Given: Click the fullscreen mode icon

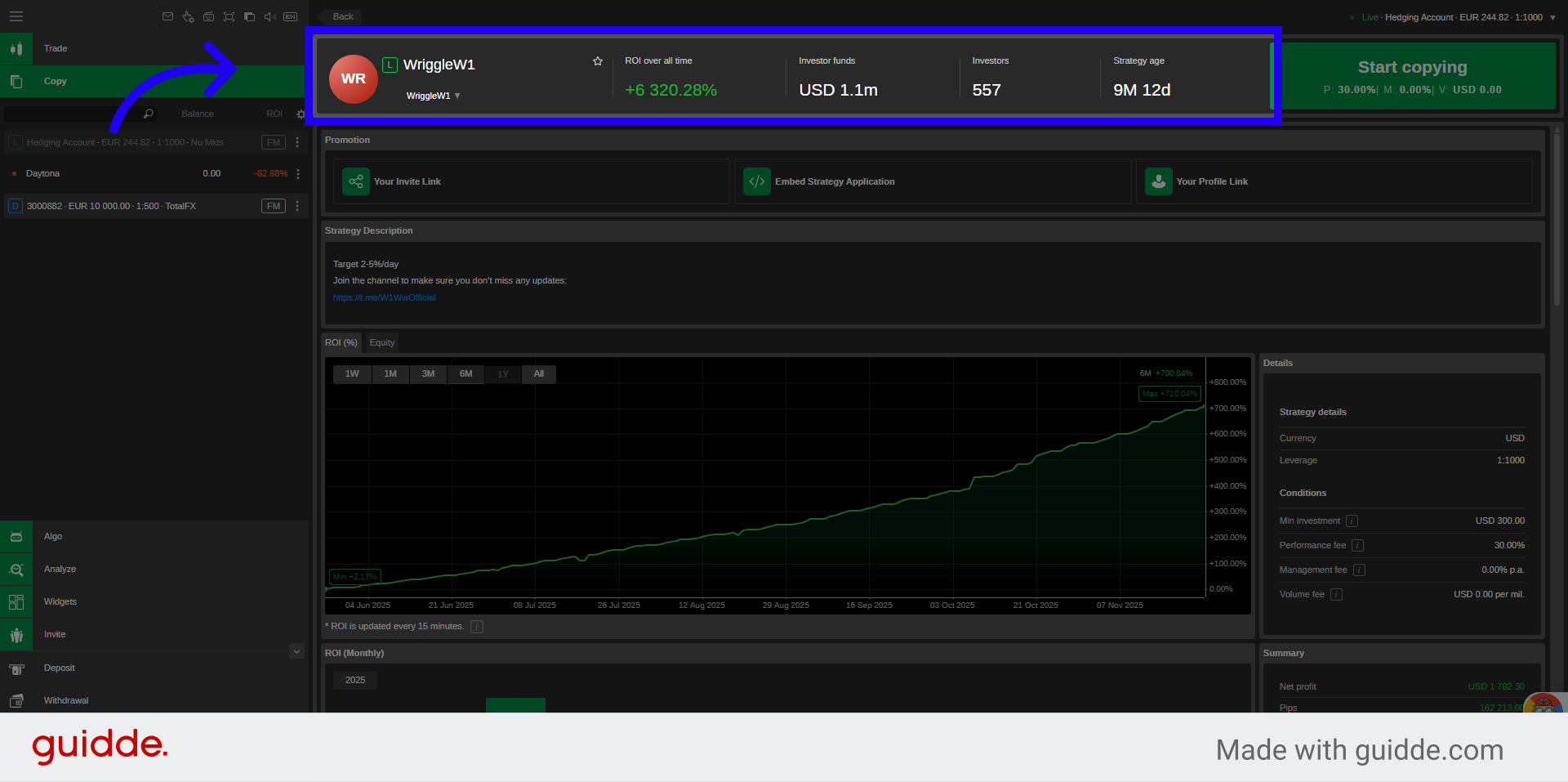Looking at the screenshot, I should pyautogui.click(x=229, y=16).
